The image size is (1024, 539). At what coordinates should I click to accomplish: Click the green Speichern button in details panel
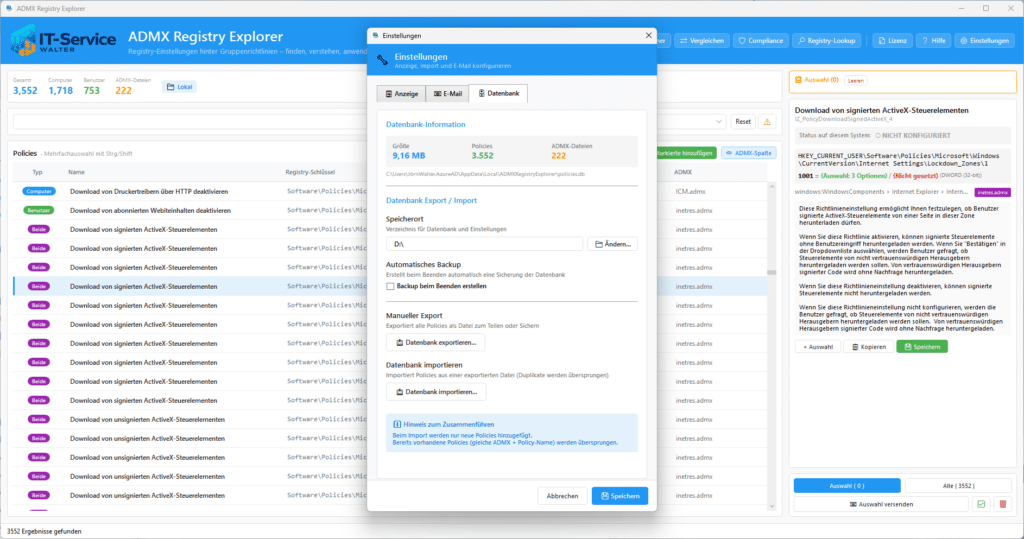921,347
